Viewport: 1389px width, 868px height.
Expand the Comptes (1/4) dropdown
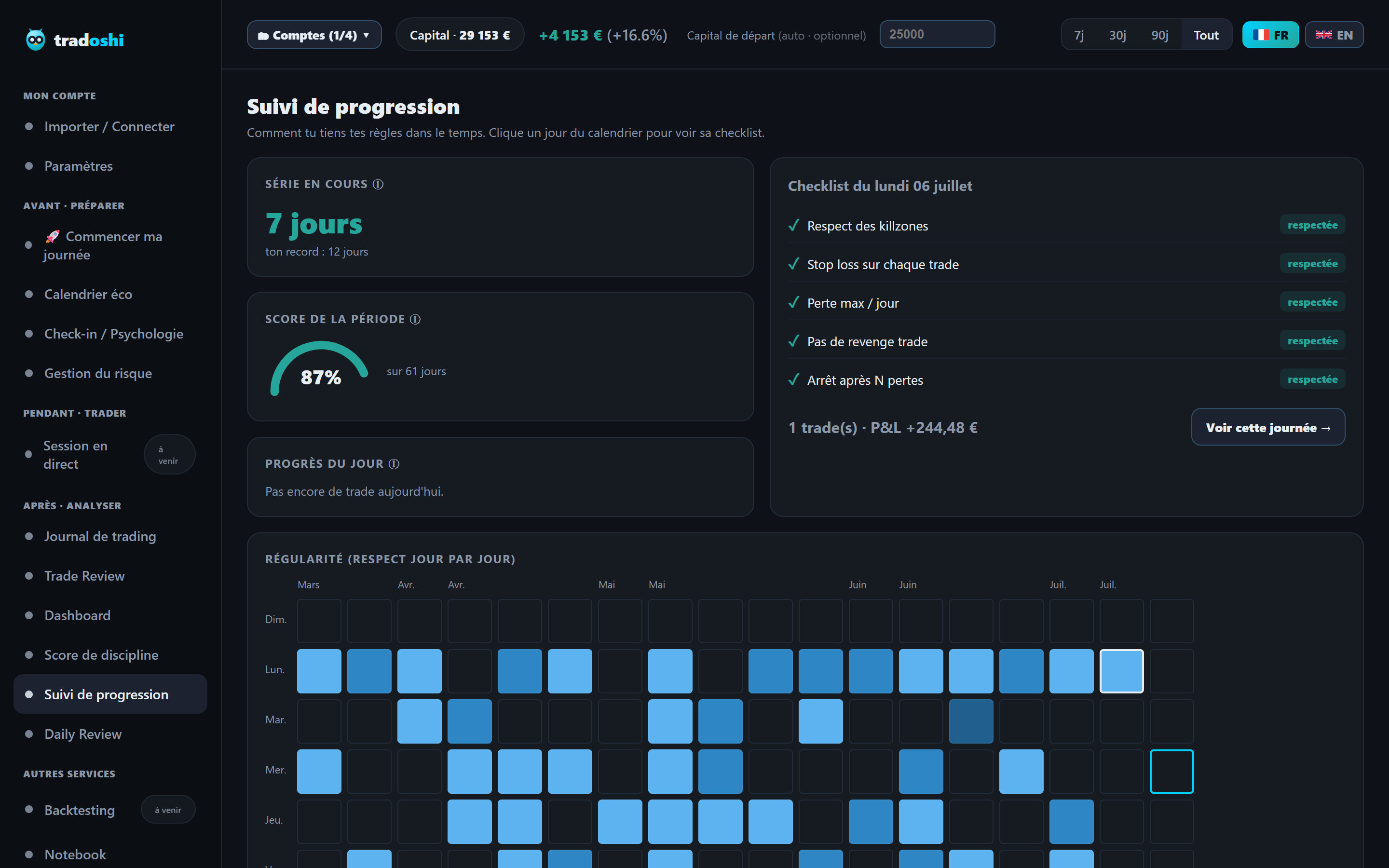pos(314,35)
